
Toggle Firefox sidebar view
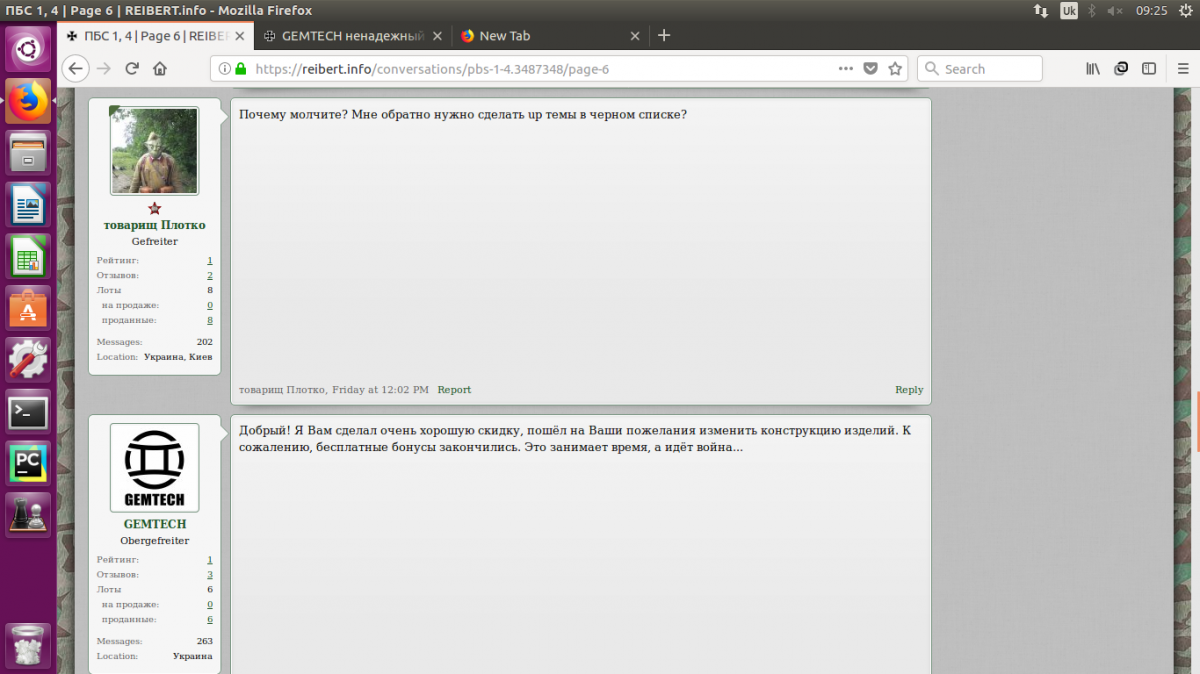(x=1149, y=69)
